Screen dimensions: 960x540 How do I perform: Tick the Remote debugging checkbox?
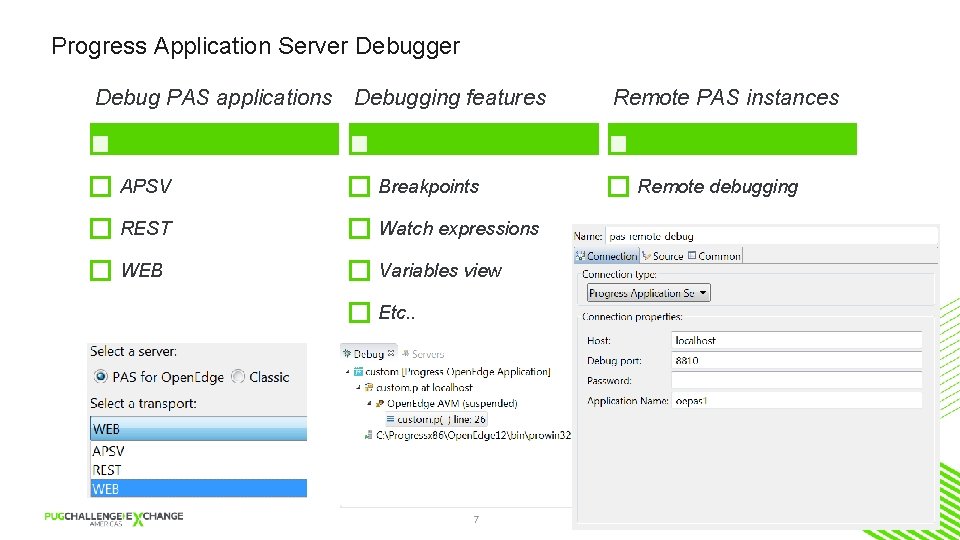click(x=618, y=186)
